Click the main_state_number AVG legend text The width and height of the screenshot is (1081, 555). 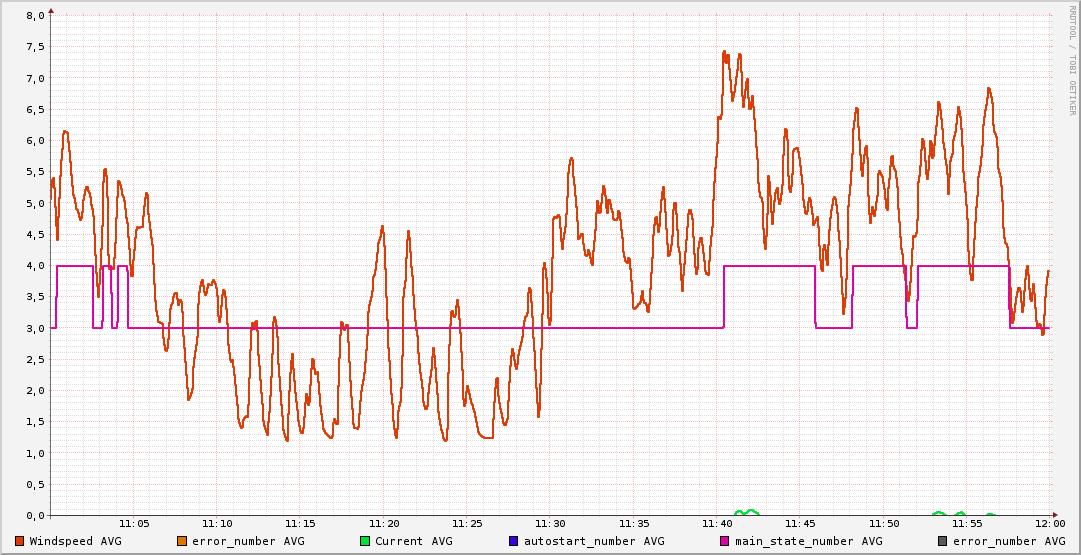click(x=808, y=541)
